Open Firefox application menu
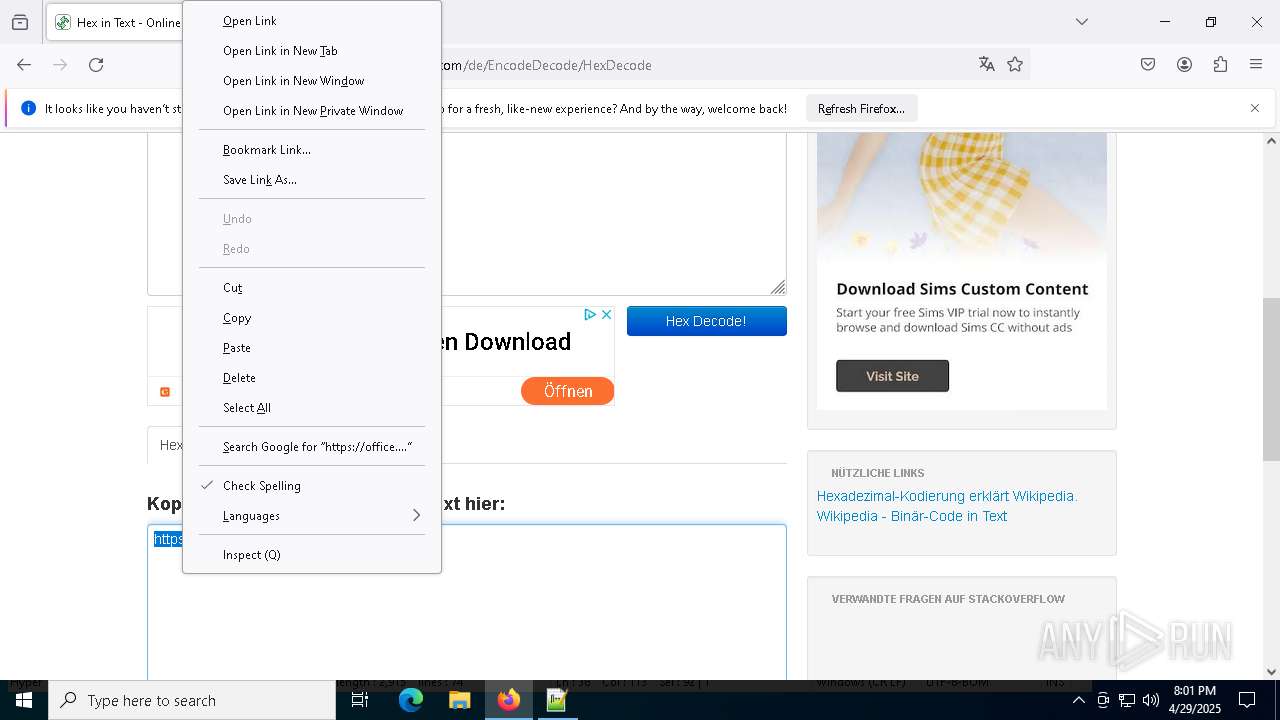This screenshot has height=720, width=1280. pyautogui.click(x=1256, y=65)
